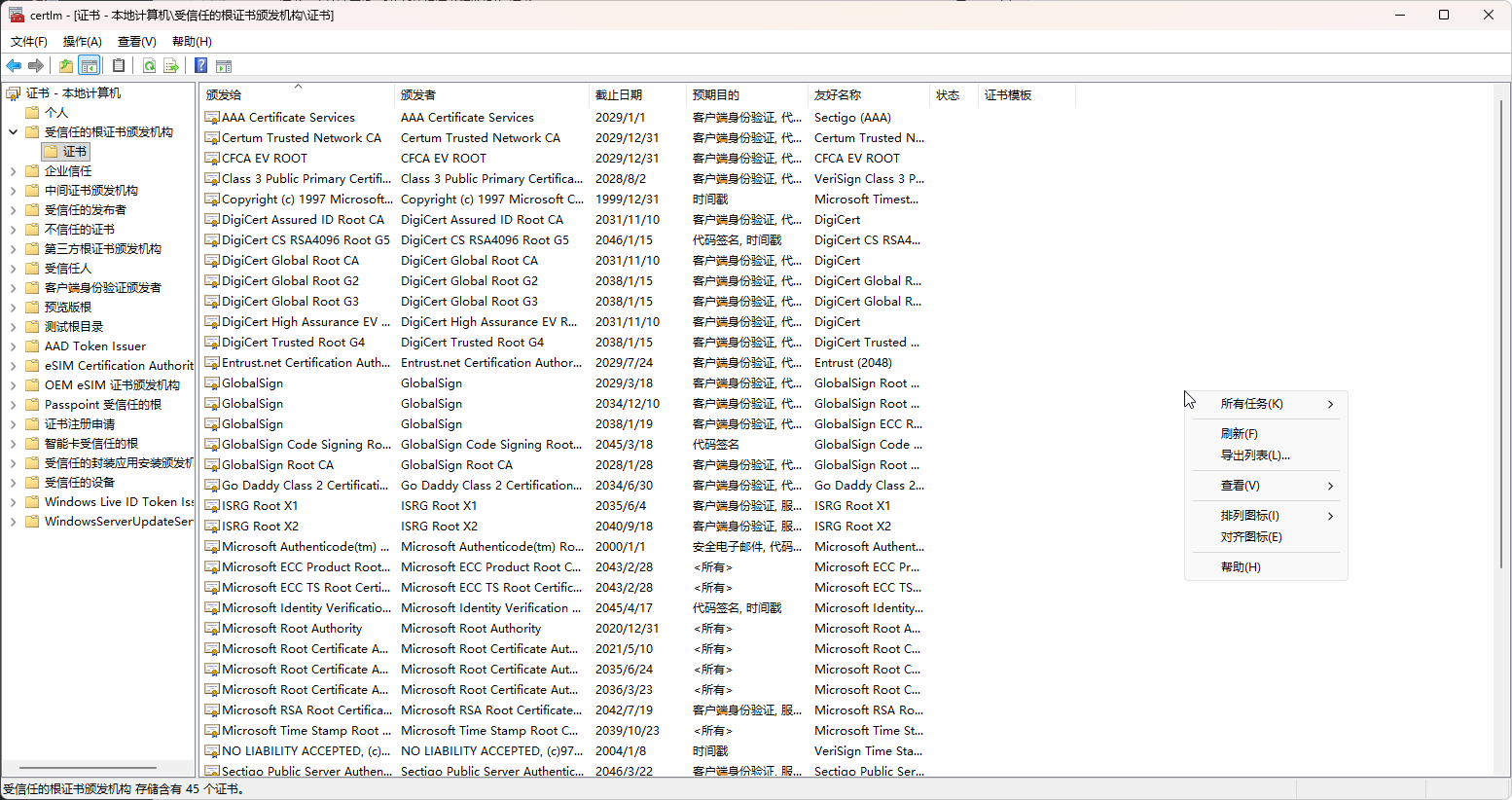Expand the 中间证书颁发机构 tree node
This screenshot has height=800, width=1512.
click(x=14, y=191)
